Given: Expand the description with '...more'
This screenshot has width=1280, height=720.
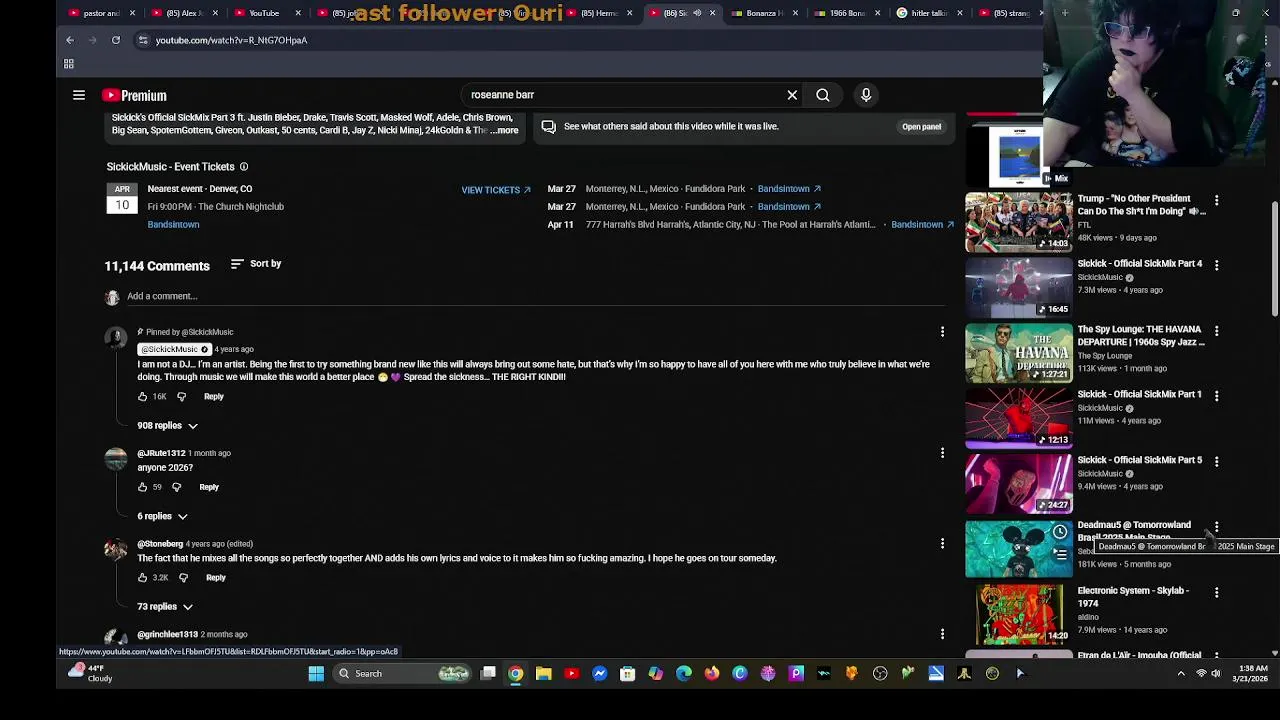Looking at the screenshot, I should pyautogui.click(x=504, y=130).
